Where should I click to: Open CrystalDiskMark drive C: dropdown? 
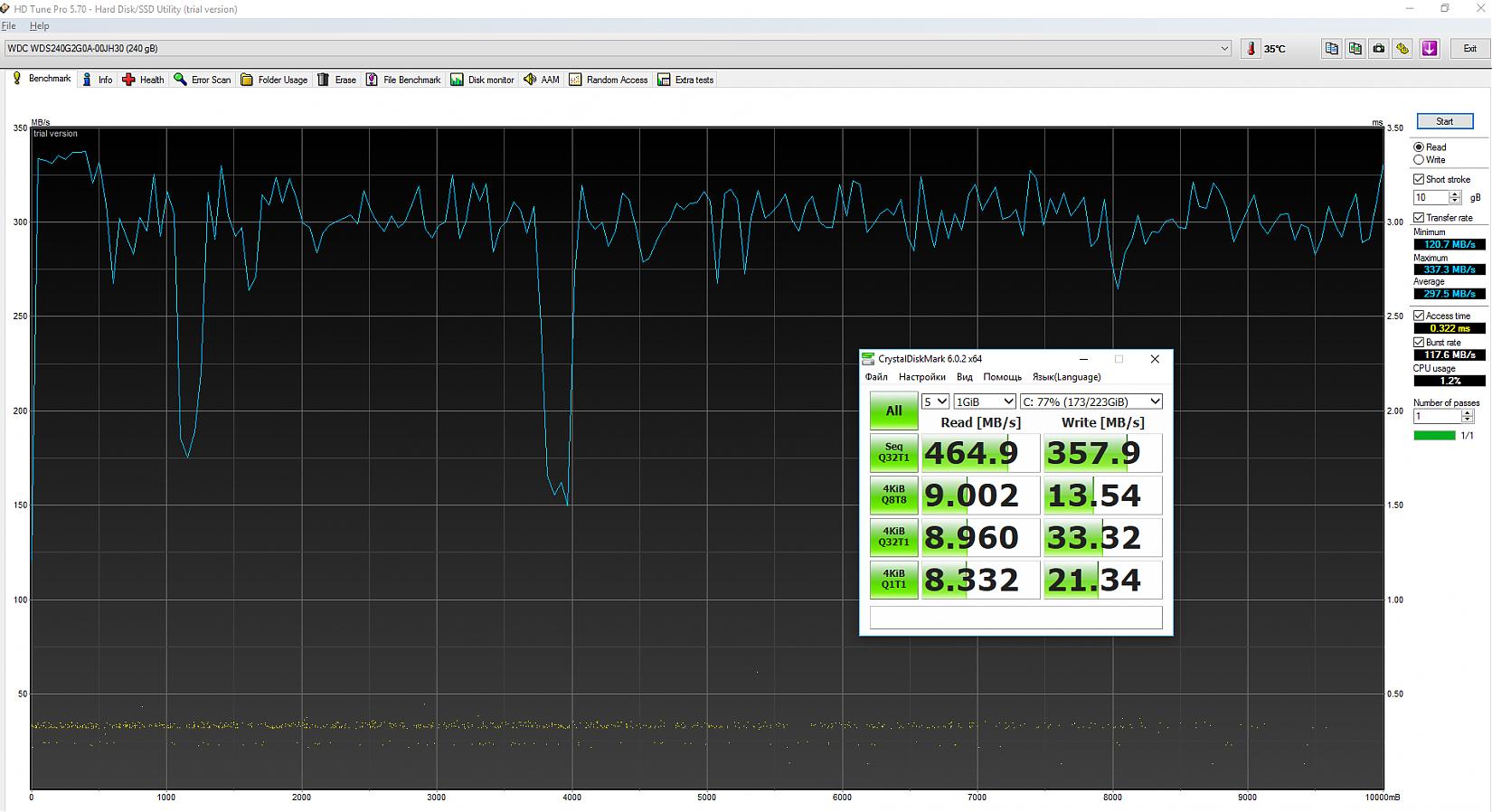pos(1091,401)
